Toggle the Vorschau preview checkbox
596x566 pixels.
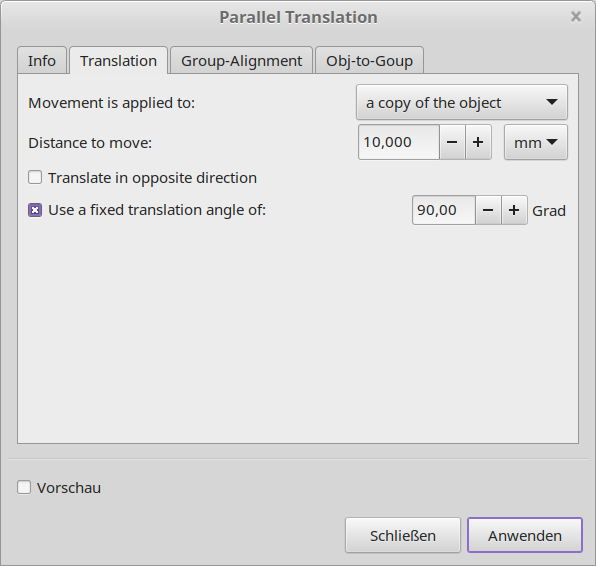(x=24, y=487)
